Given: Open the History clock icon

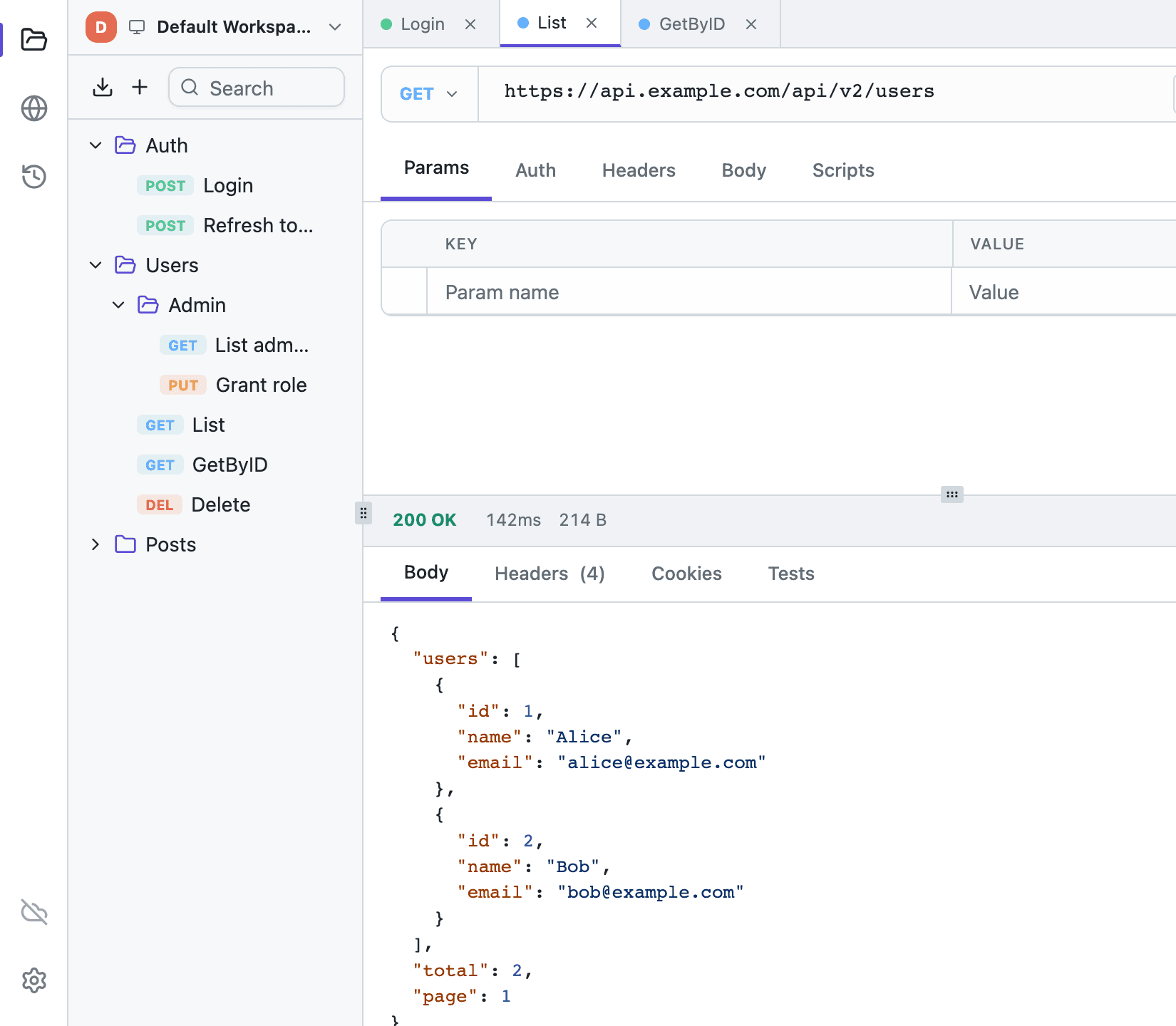Looking at the screenshot, I should point(33,176).
